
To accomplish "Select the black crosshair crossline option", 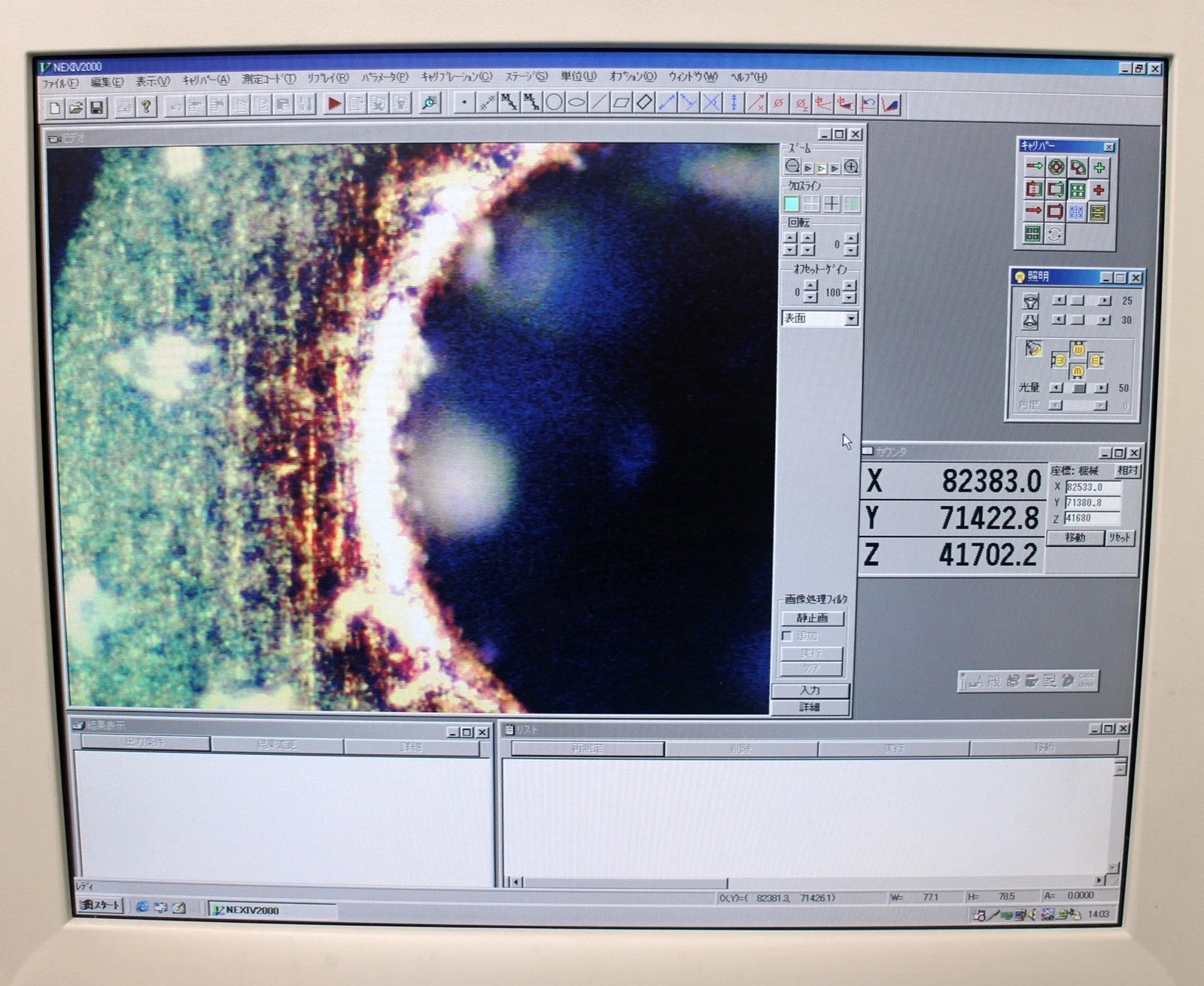I will [x=832, y=204].
